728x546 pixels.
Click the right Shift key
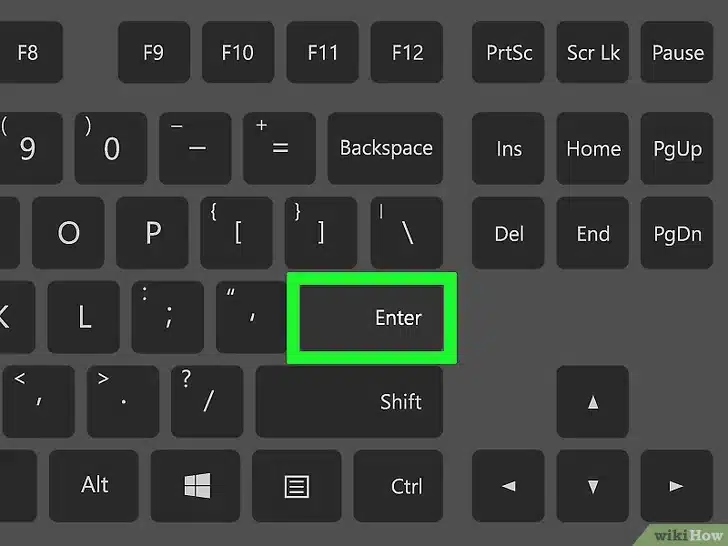tap(349, 402)
